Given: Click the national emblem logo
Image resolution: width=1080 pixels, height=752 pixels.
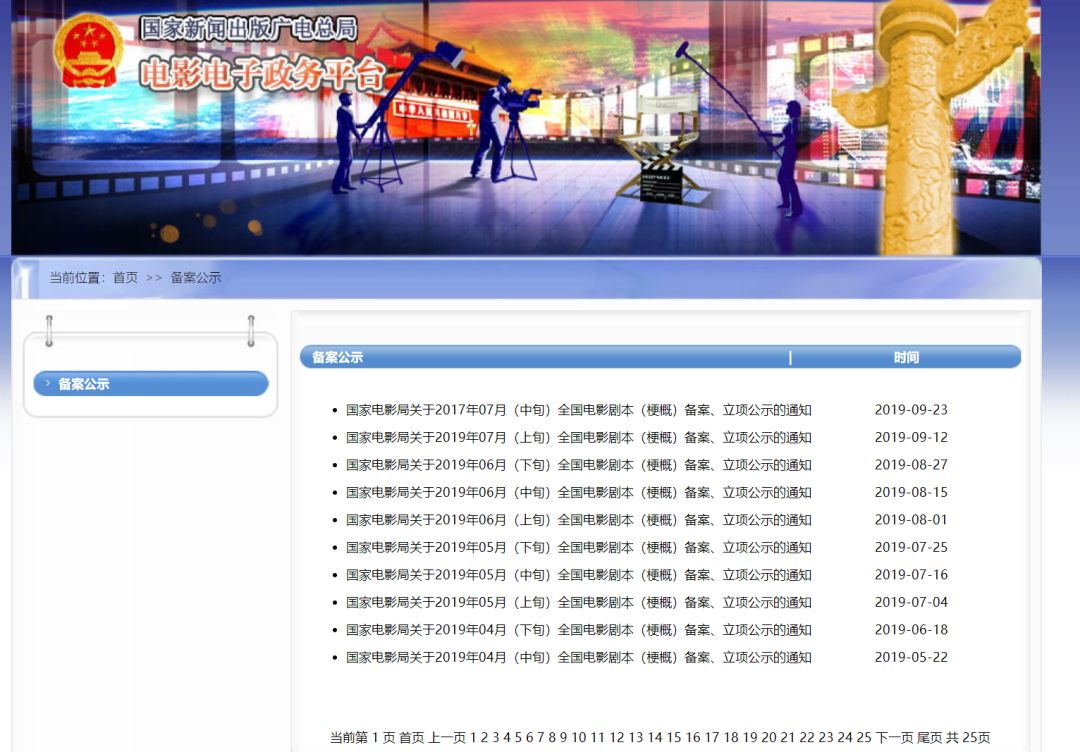Looking at the screenshot, I should (89, 52).
